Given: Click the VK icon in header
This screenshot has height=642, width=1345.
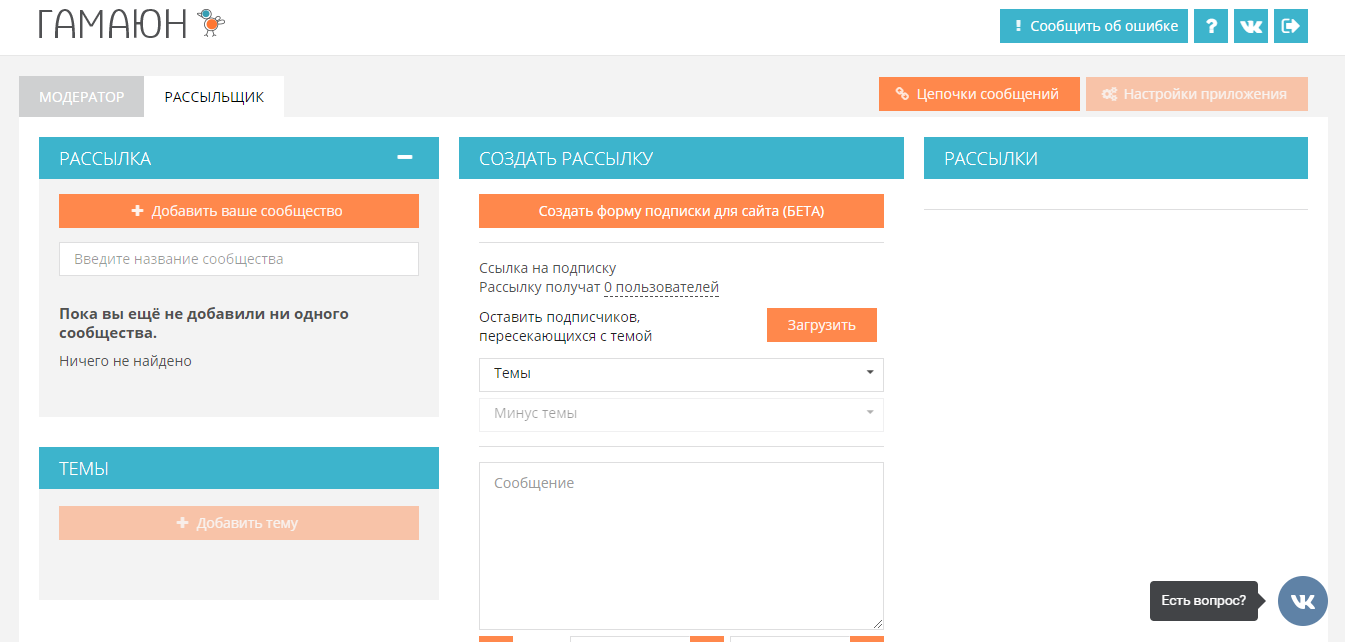Looking at the screenshot, I should click(1250, 26).
